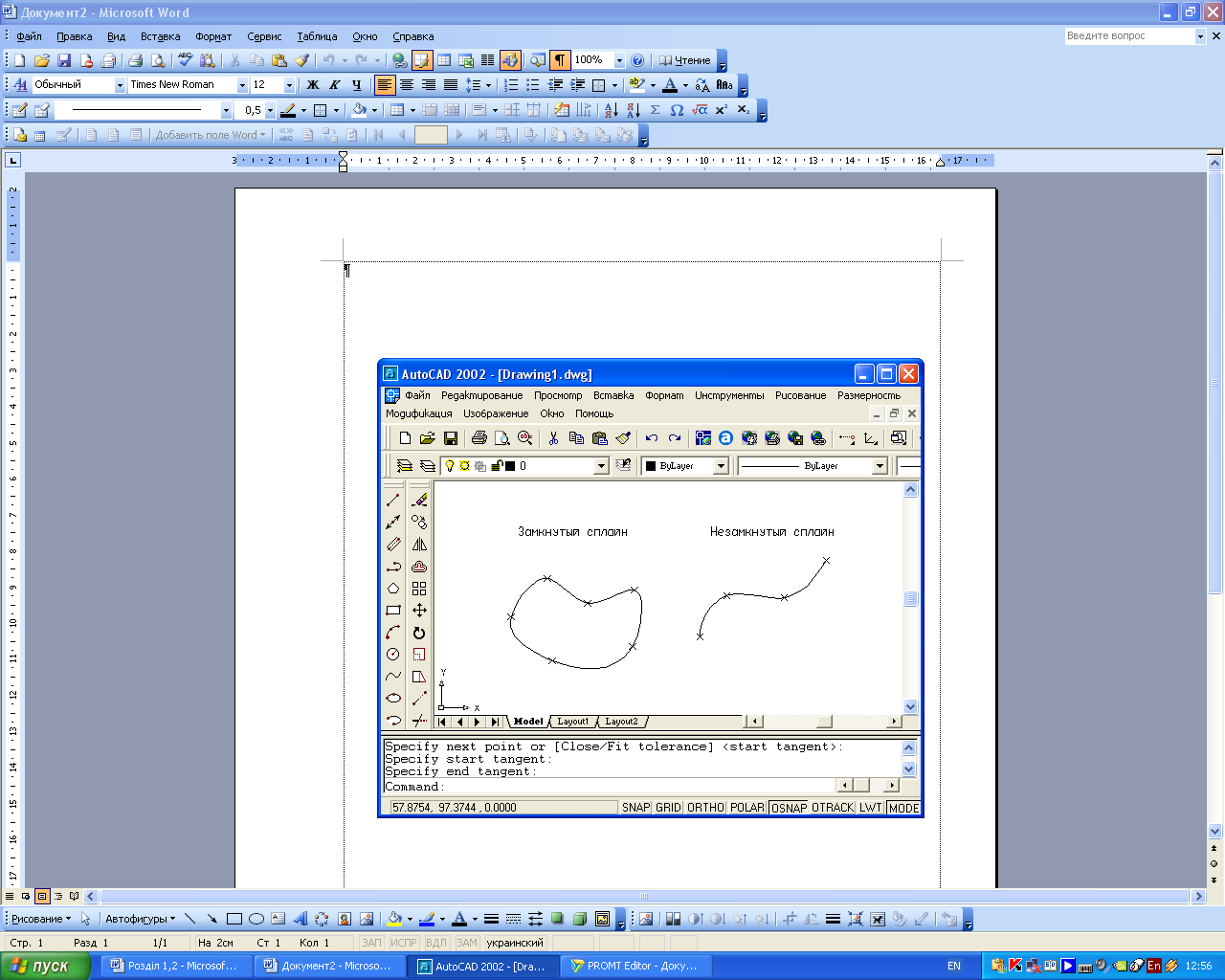Create a new blank document
The height and width of the screenshot is (980, 1225).
(x=19, y=60)
